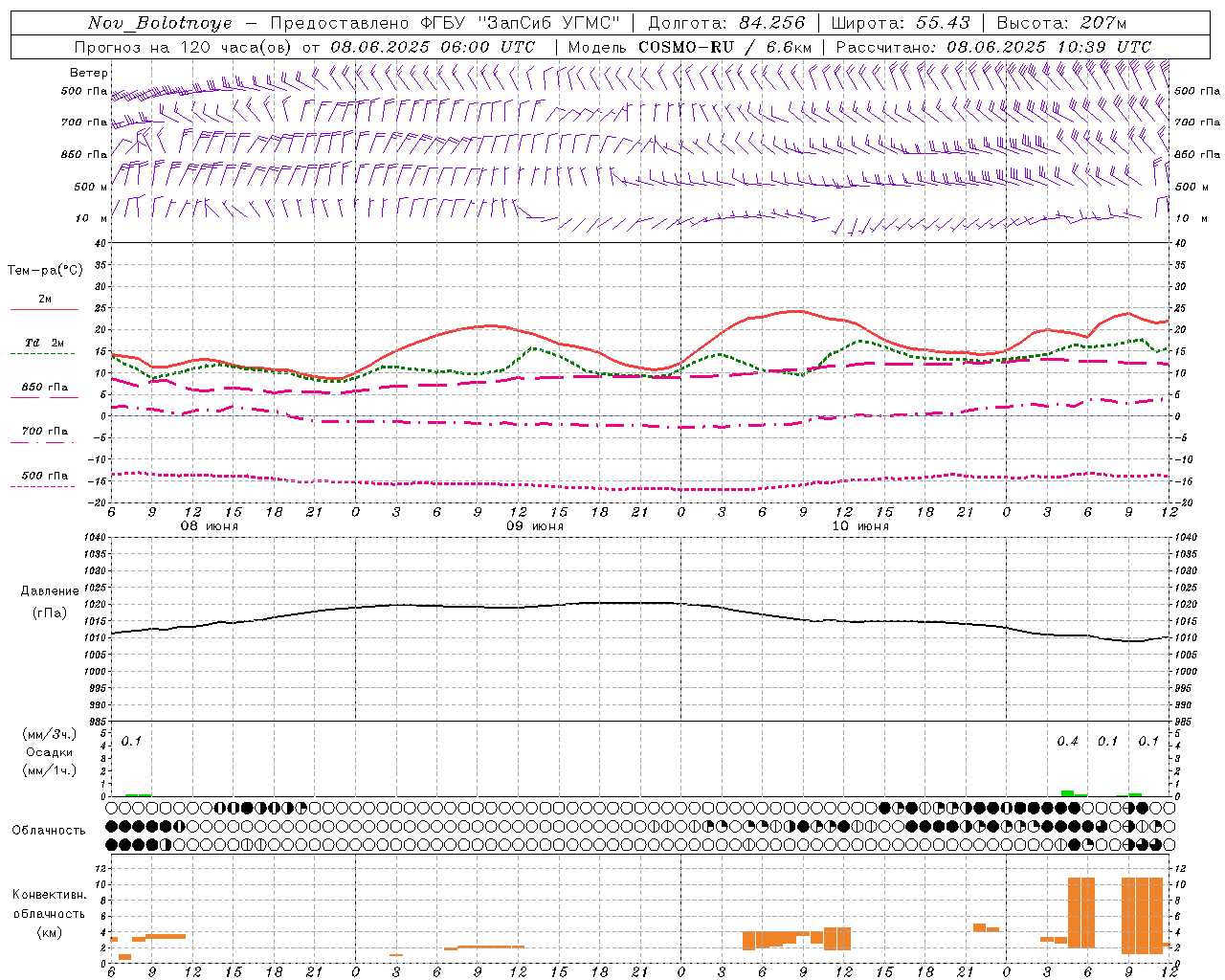Click the Конвективн. convective cloud label
This screenshot has height=980, width=1225.
[x=50, y=895]
